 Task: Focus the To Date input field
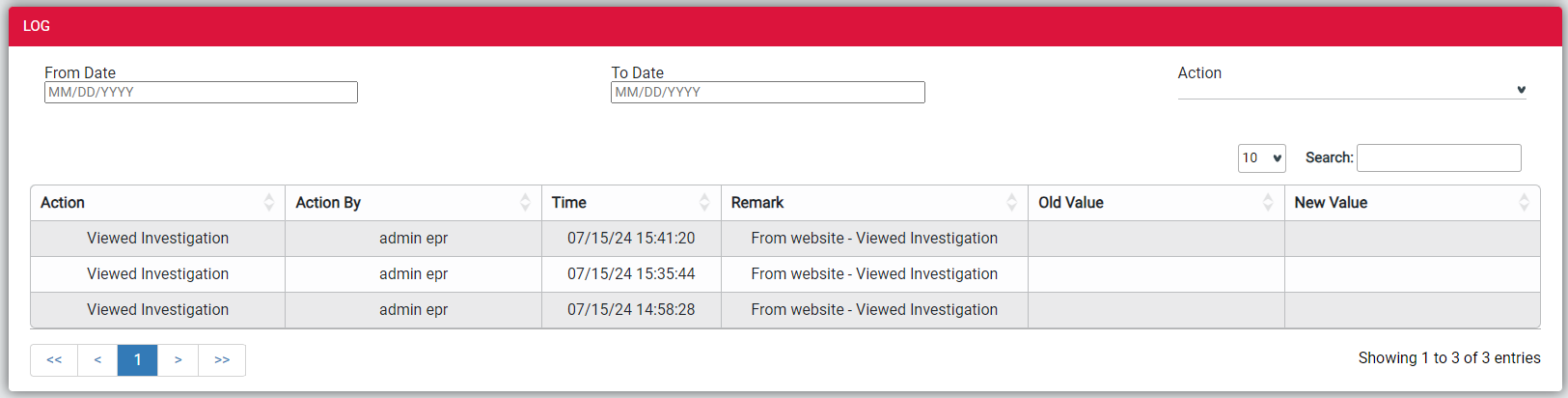(x=768, y=93)
